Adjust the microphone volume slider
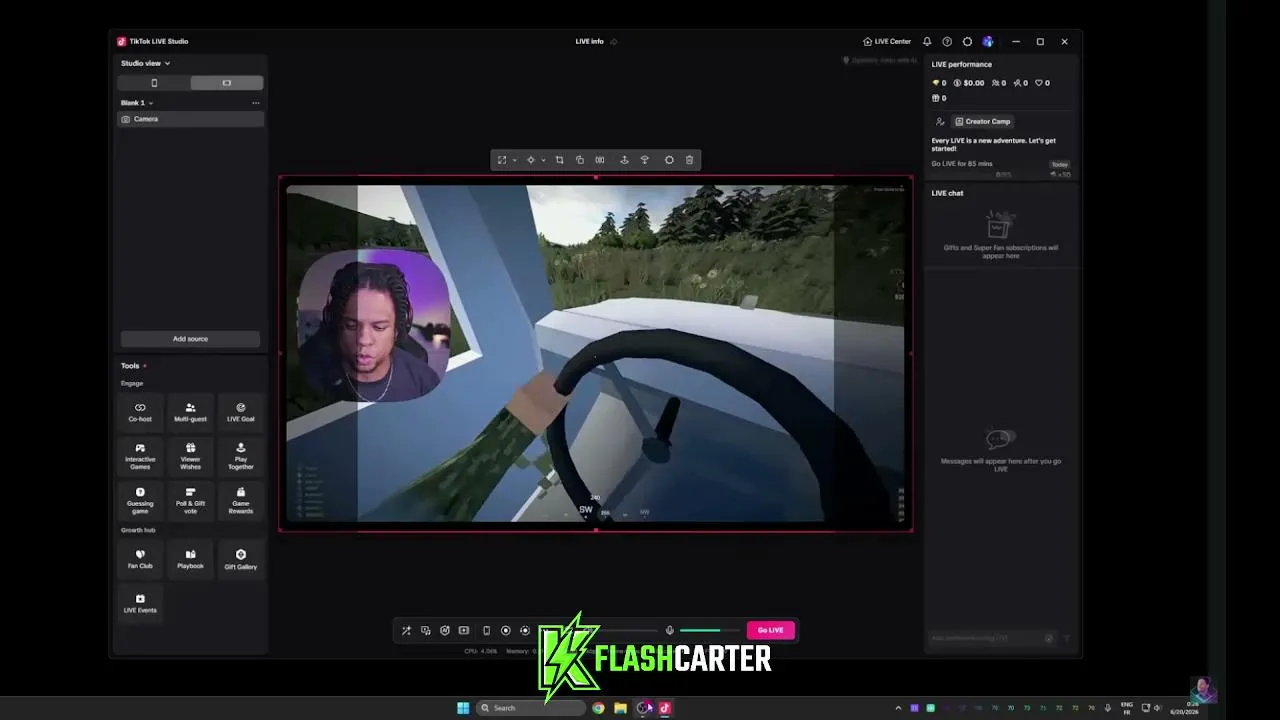This screenshot has height=720, width=1280. (708, 630)
